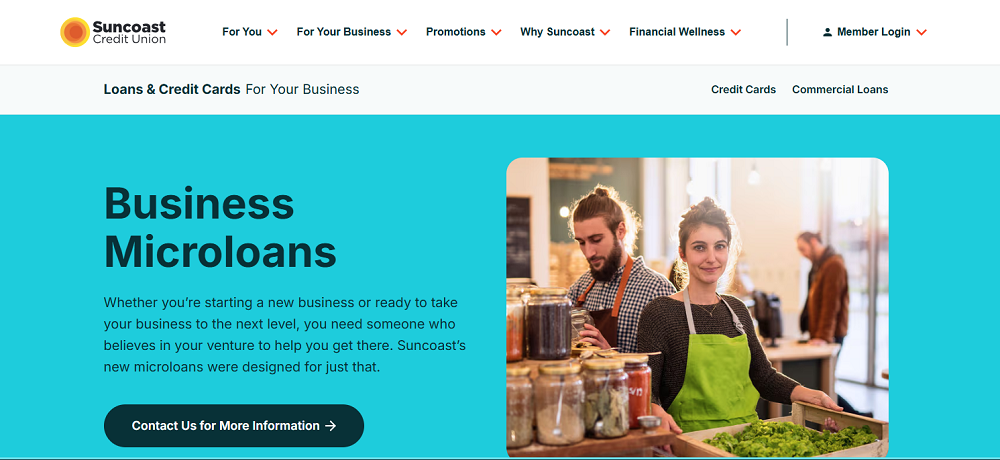Click Contact Us for More Information button

tap(234, 426)
